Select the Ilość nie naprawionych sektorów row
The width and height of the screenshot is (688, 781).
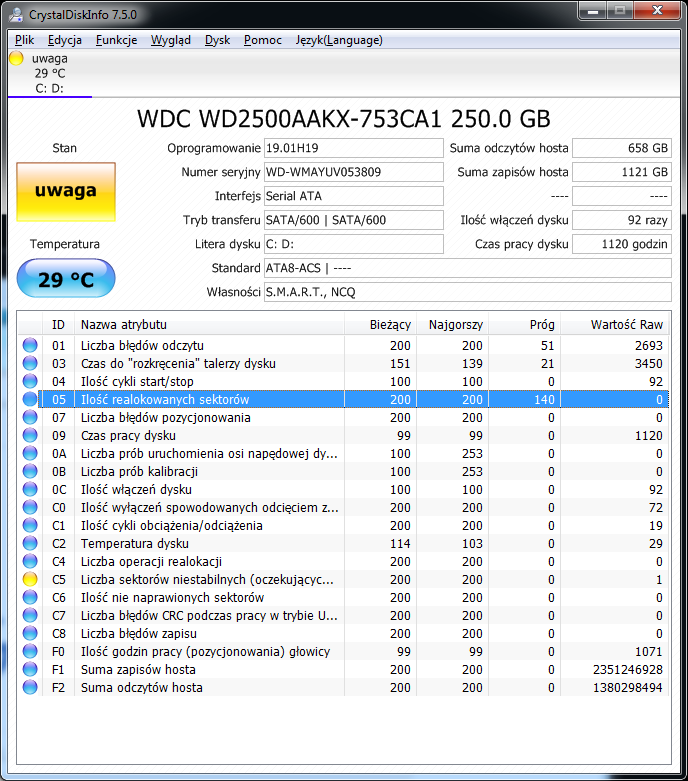point(344,597)
